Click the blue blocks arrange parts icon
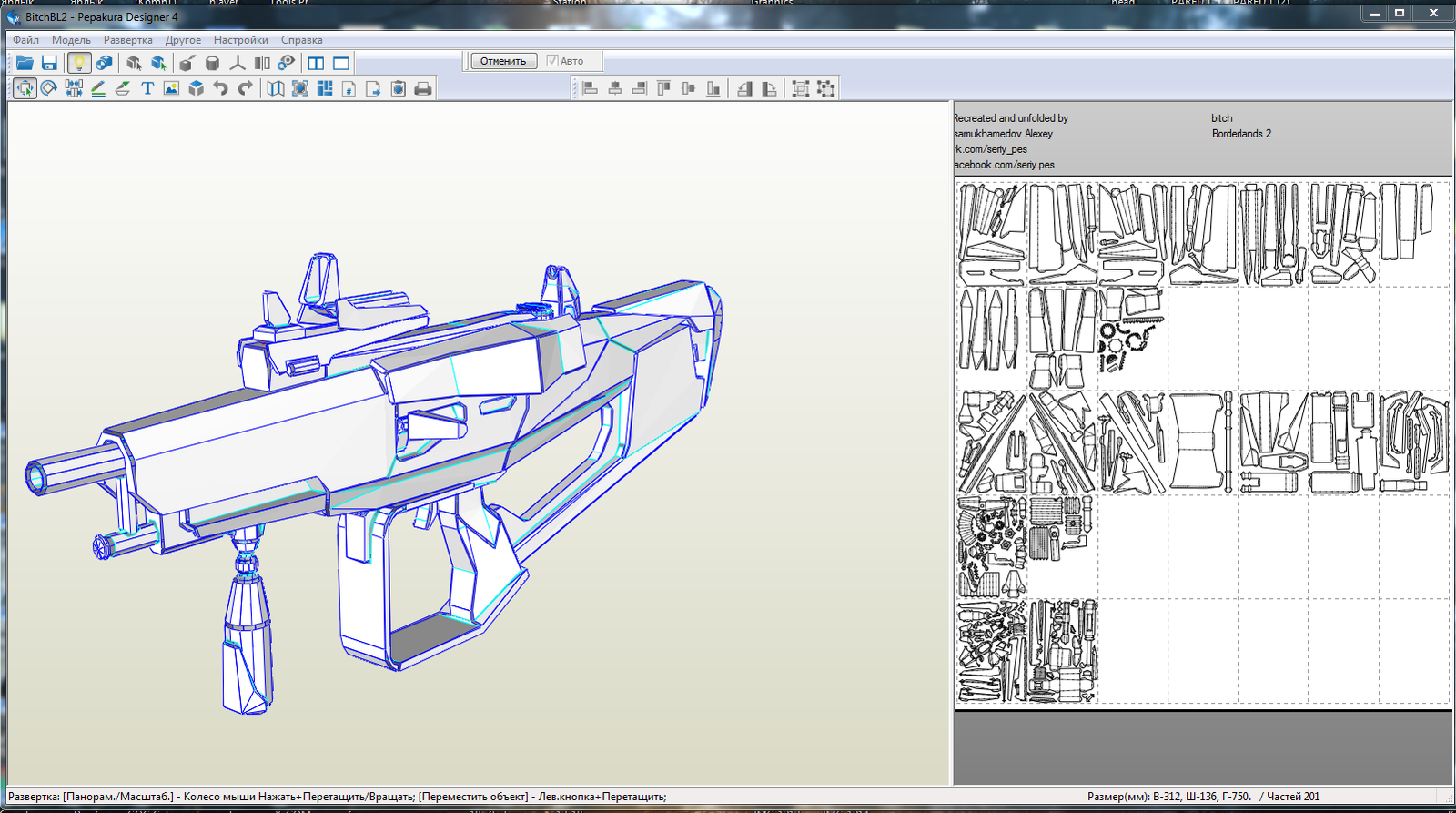The height and width of the screenshot is (813, 1456). coord(324,88)
